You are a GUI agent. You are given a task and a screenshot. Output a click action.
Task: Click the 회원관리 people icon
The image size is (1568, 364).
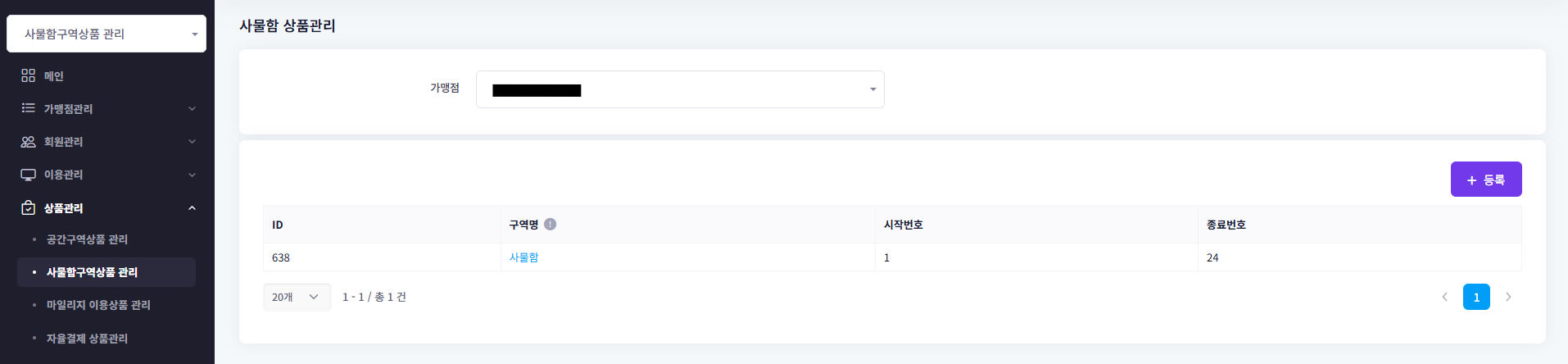pyautogui.click(x=28, y=142)
